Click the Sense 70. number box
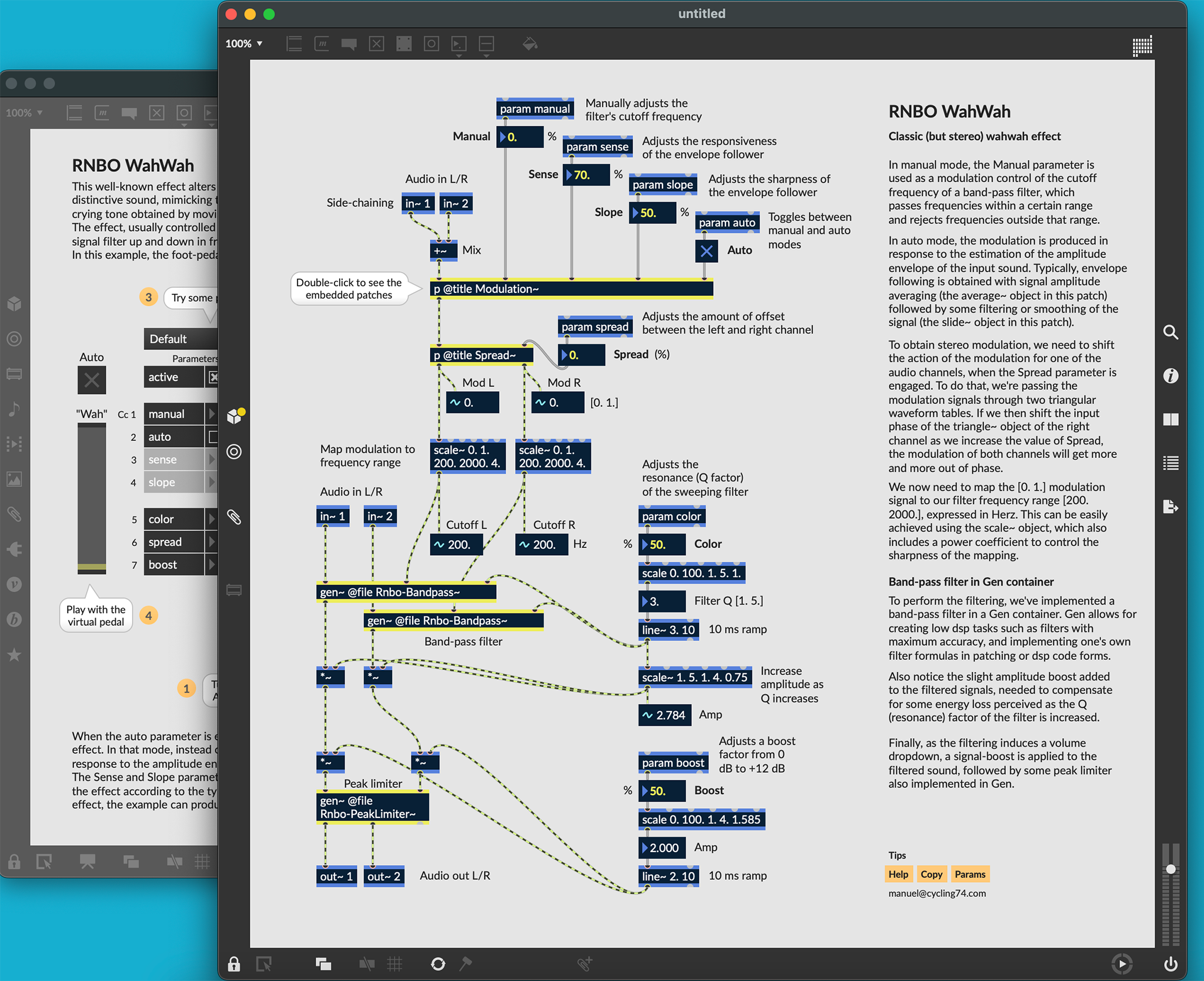Screen dimensions: 1204x981 [586, 175]
